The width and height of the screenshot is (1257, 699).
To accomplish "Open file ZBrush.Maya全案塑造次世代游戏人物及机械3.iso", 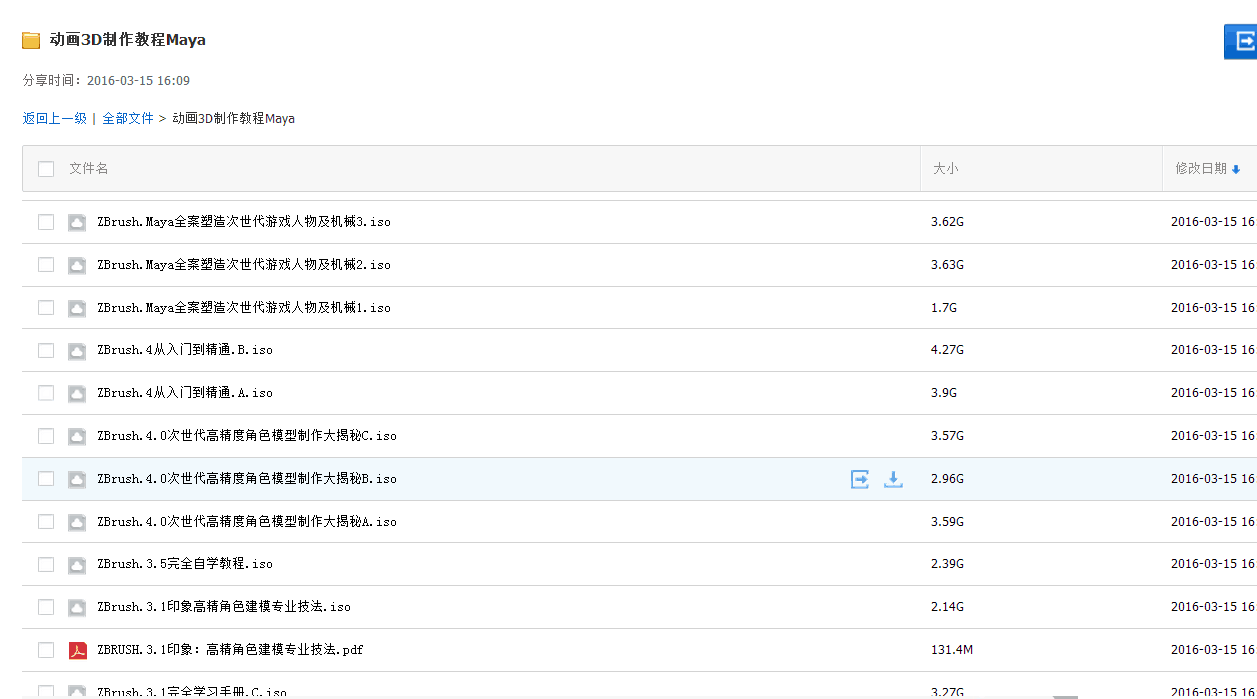I will (244, 222).
